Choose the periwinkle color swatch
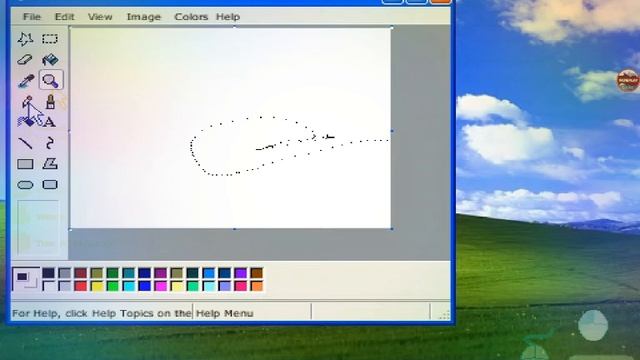The image size is (640, 360). [x=225, y=286]
